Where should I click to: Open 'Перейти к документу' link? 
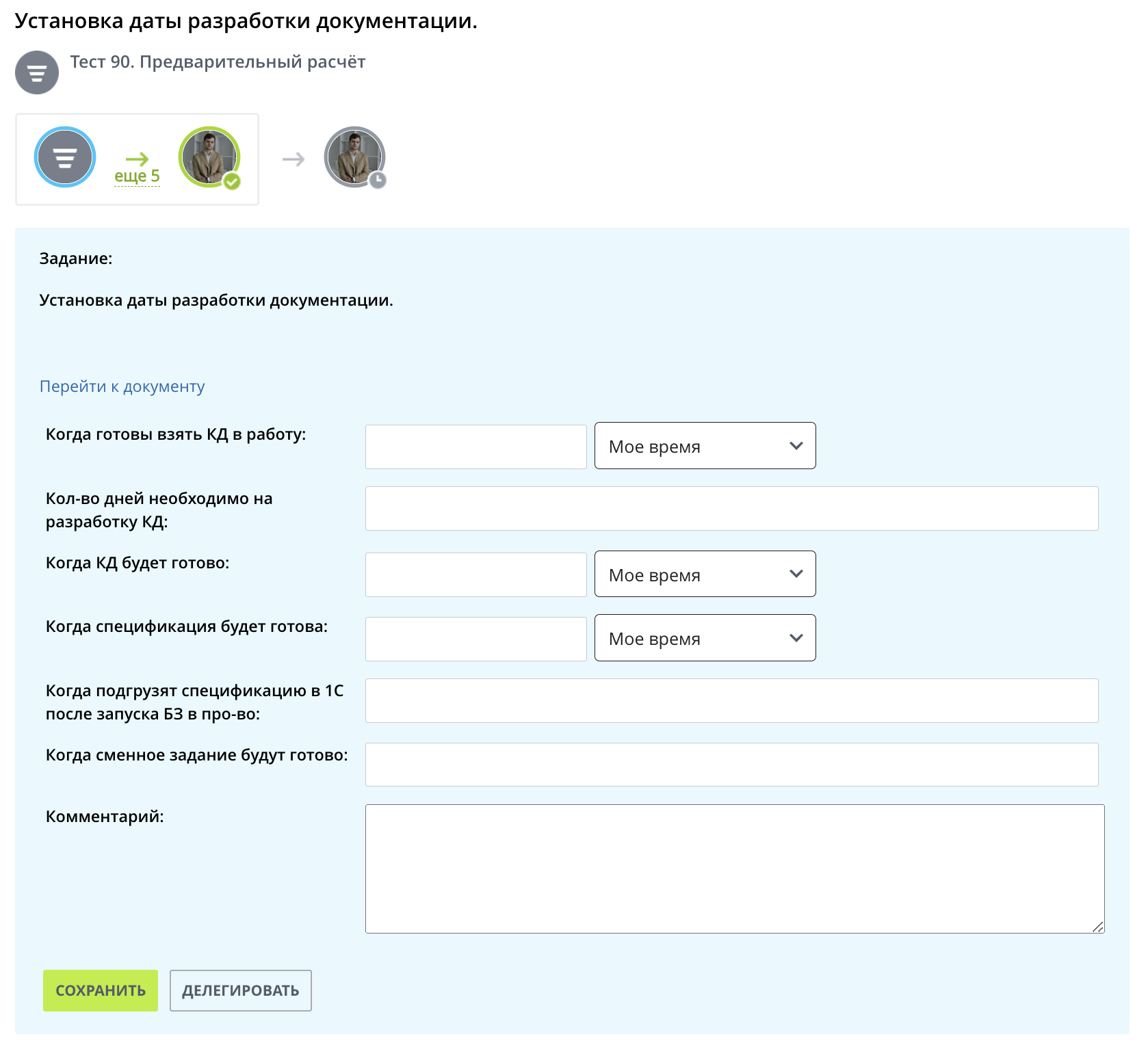click(x=122, y=386)
